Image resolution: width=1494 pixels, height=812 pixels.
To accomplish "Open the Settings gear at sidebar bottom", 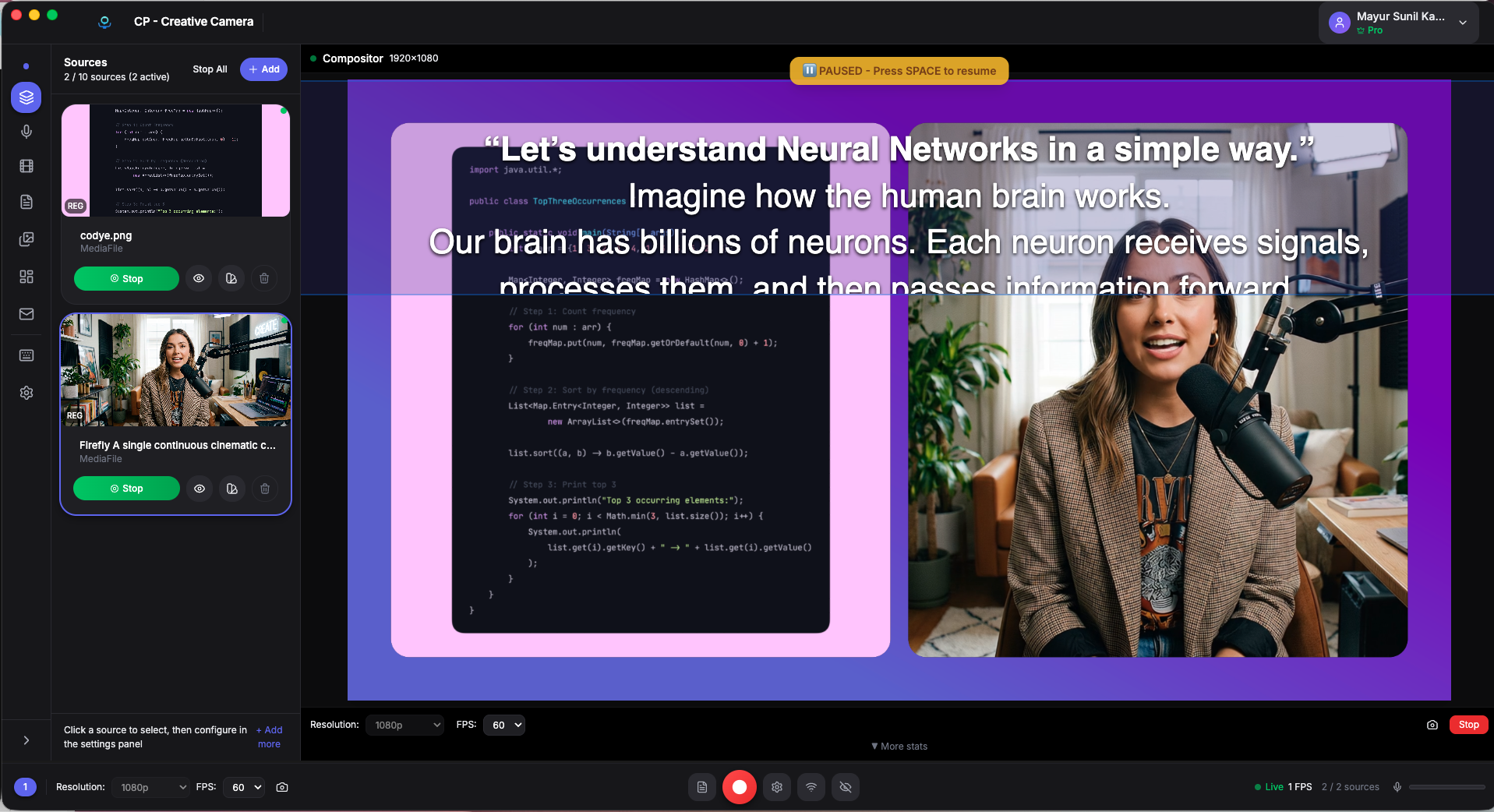I will 26,393.
